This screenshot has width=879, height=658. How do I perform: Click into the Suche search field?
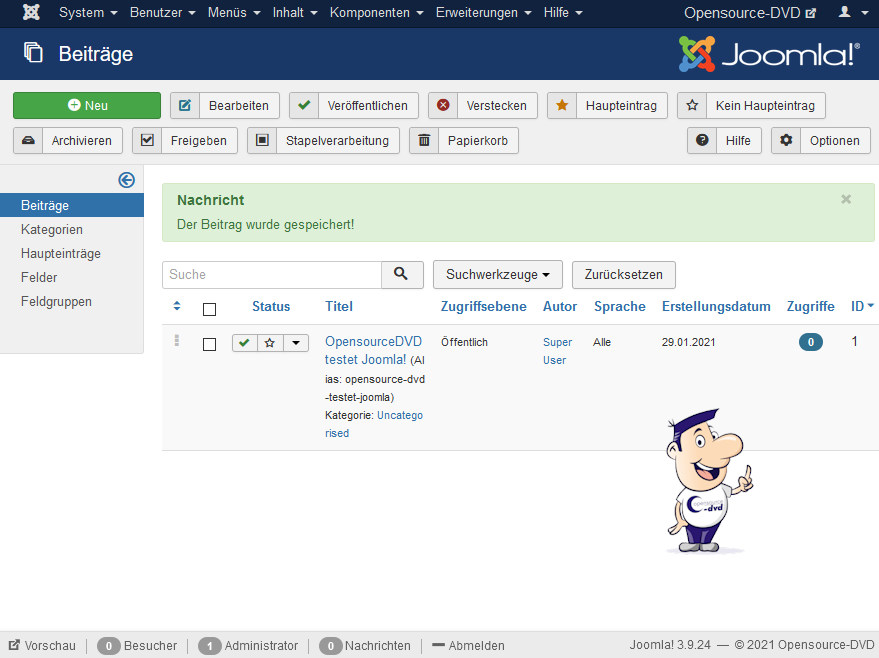pyautogui.click(x=272, y=274)
